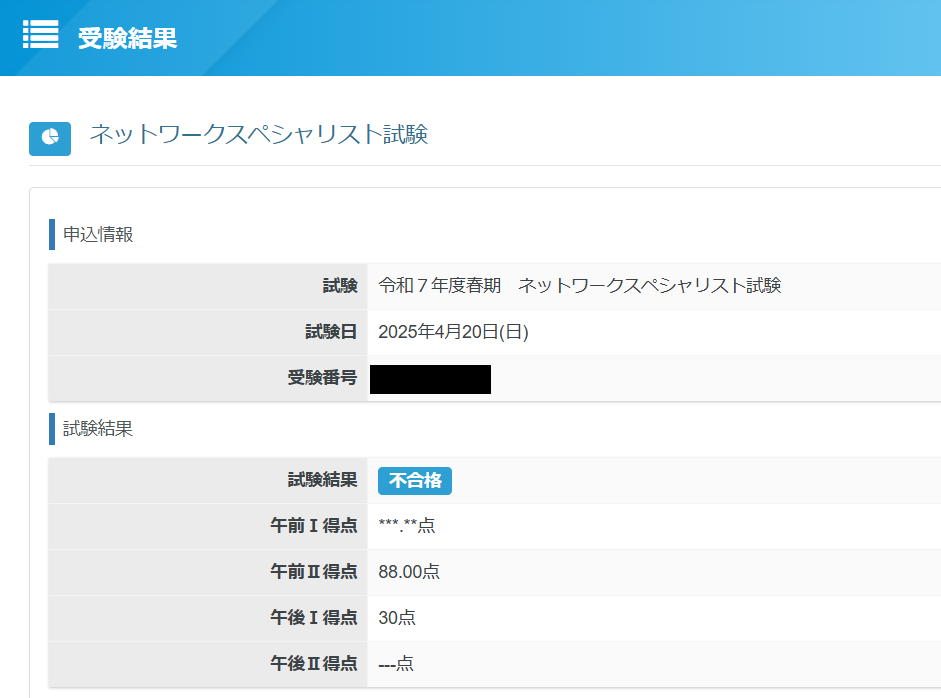
Task: Click the 受験番号 row label
Action: [x=322, y=378]
